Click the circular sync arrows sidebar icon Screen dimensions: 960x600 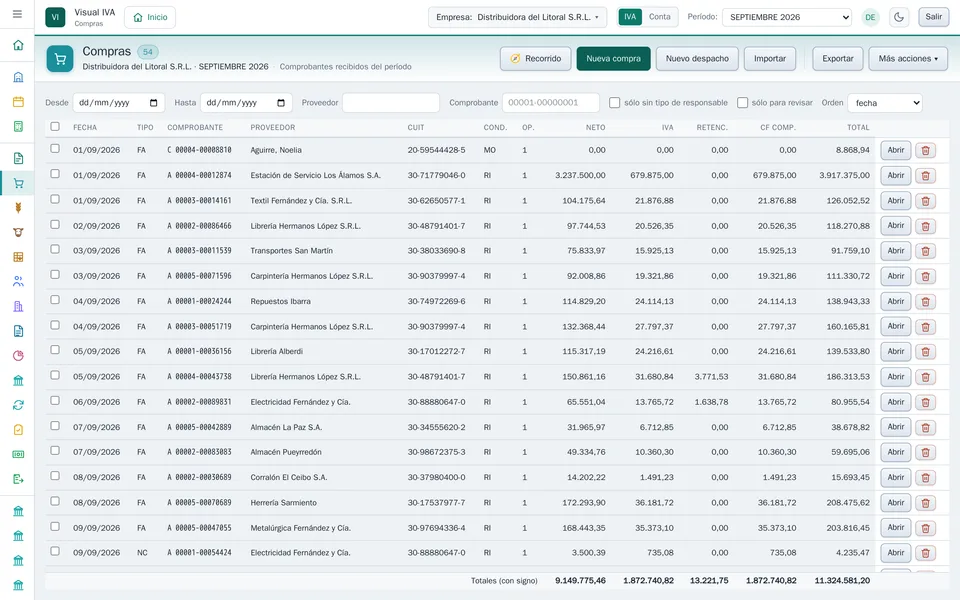pyautogui.click(x=18, y=405)
